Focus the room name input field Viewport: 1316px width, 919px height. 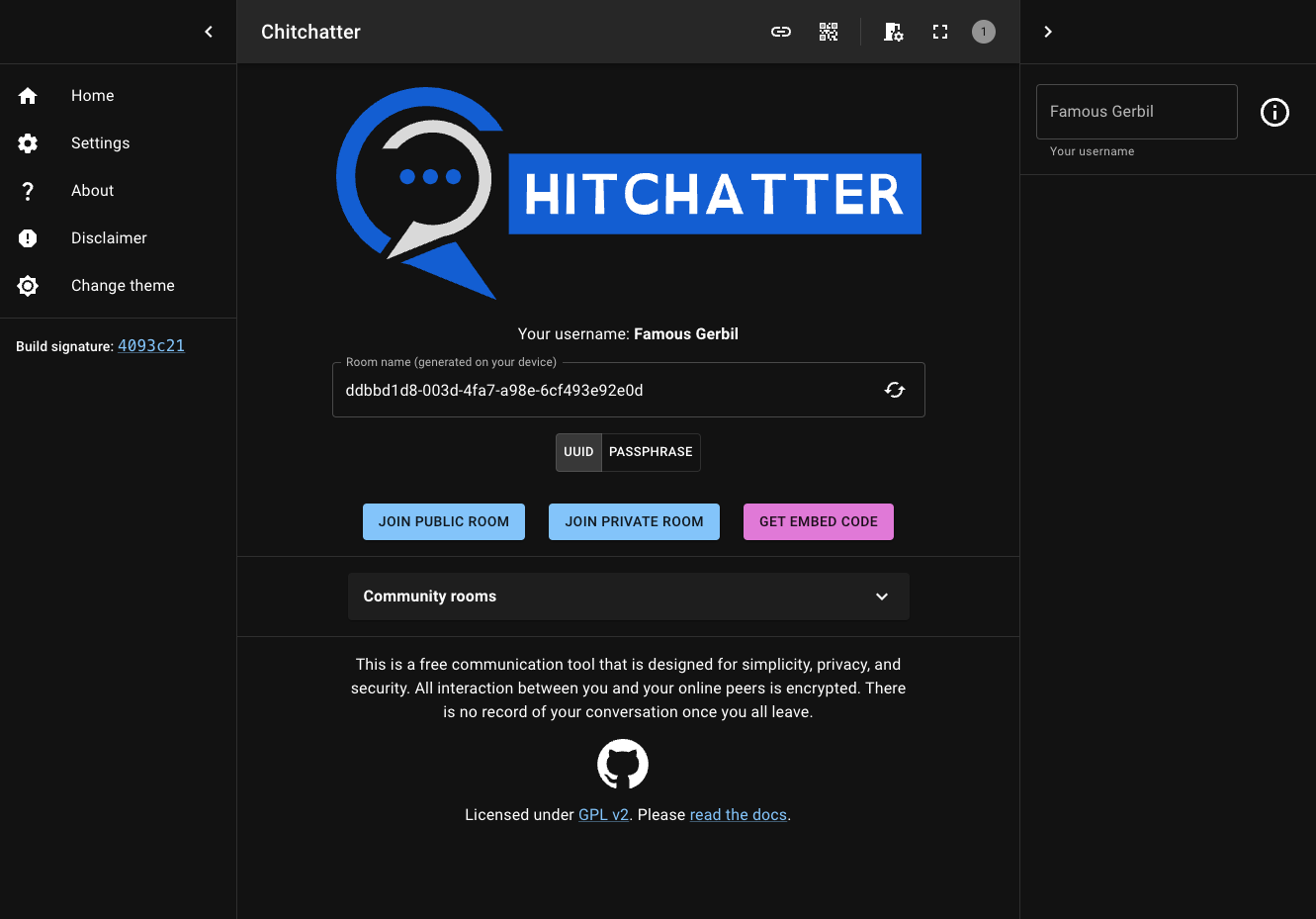(x=605, y=390)
